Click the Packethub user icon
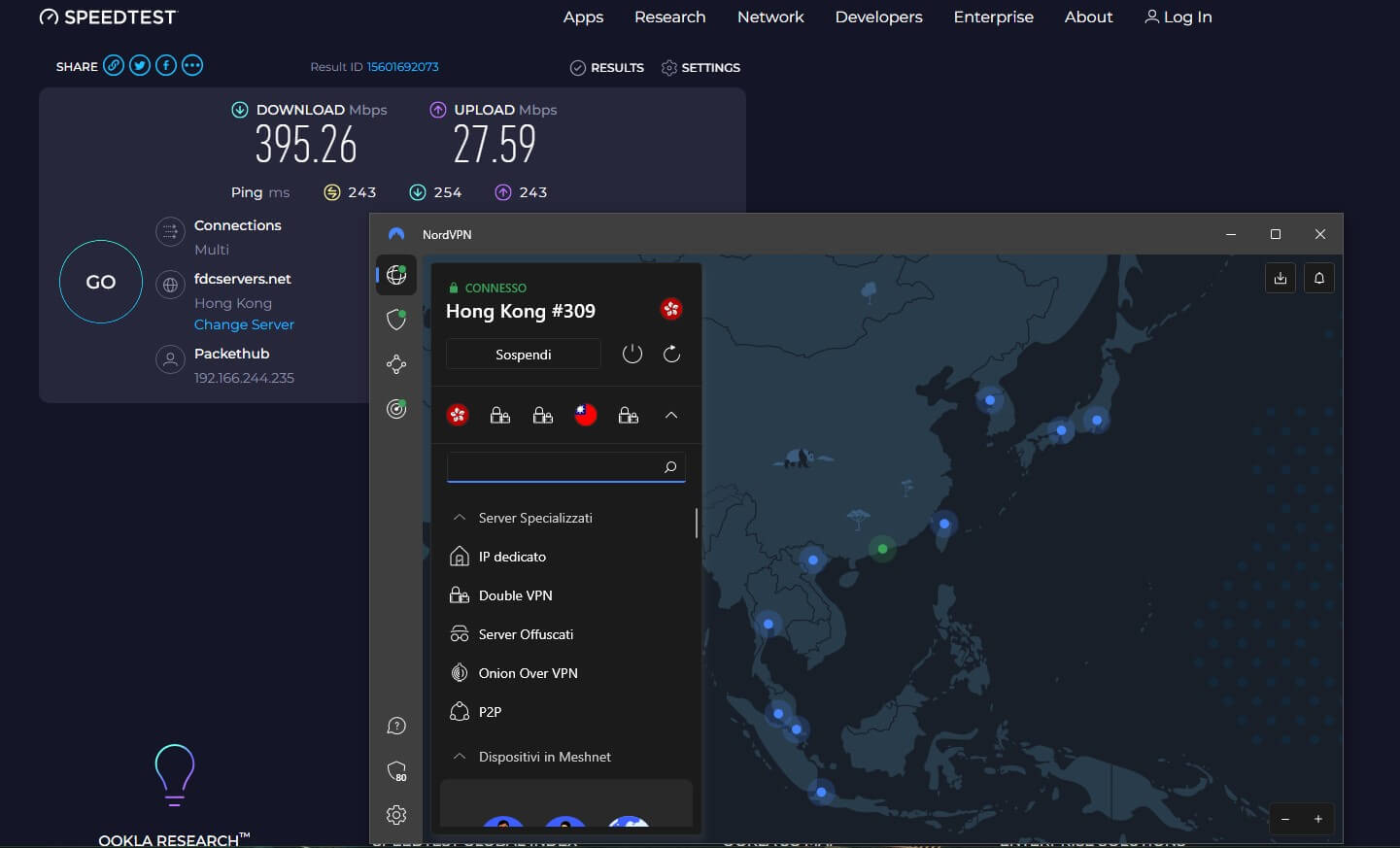The width and height of the screenshot is (1400, 848). (170, 359)
